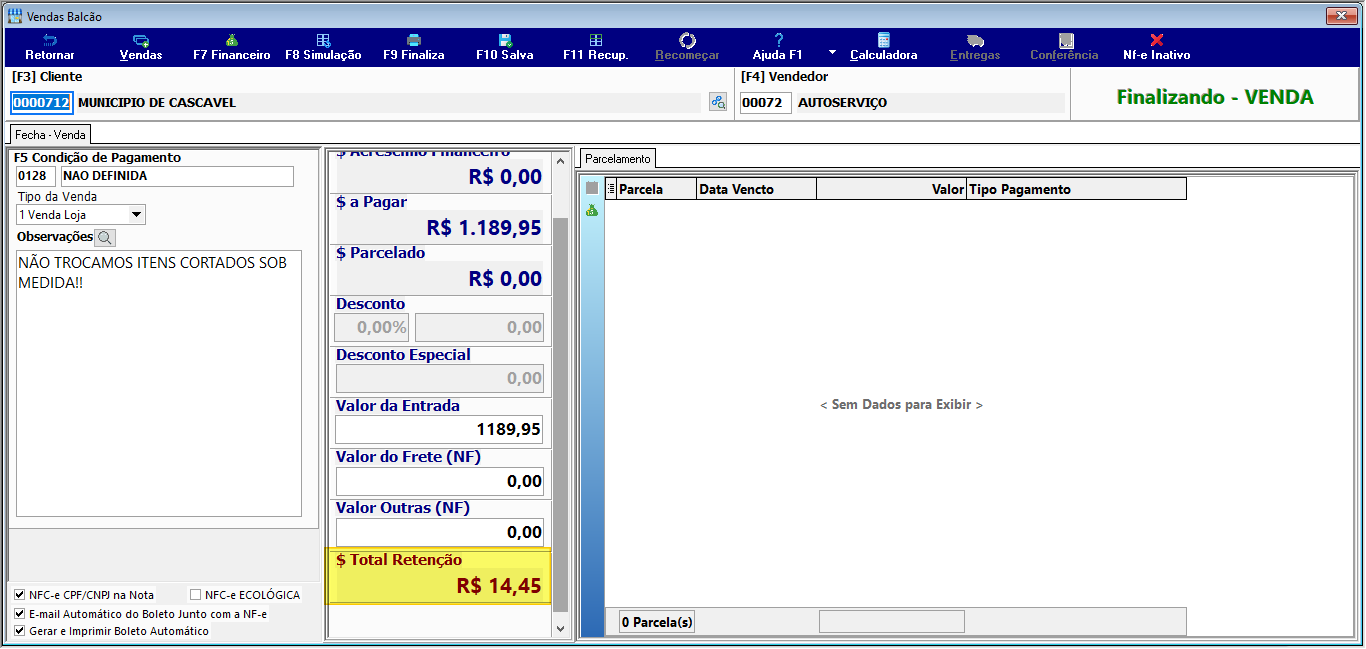Image resolution: width=1366 pixels, height=649 pixels.
Task: Select the Fecha - Venda tab
Action: coord(50,134)
